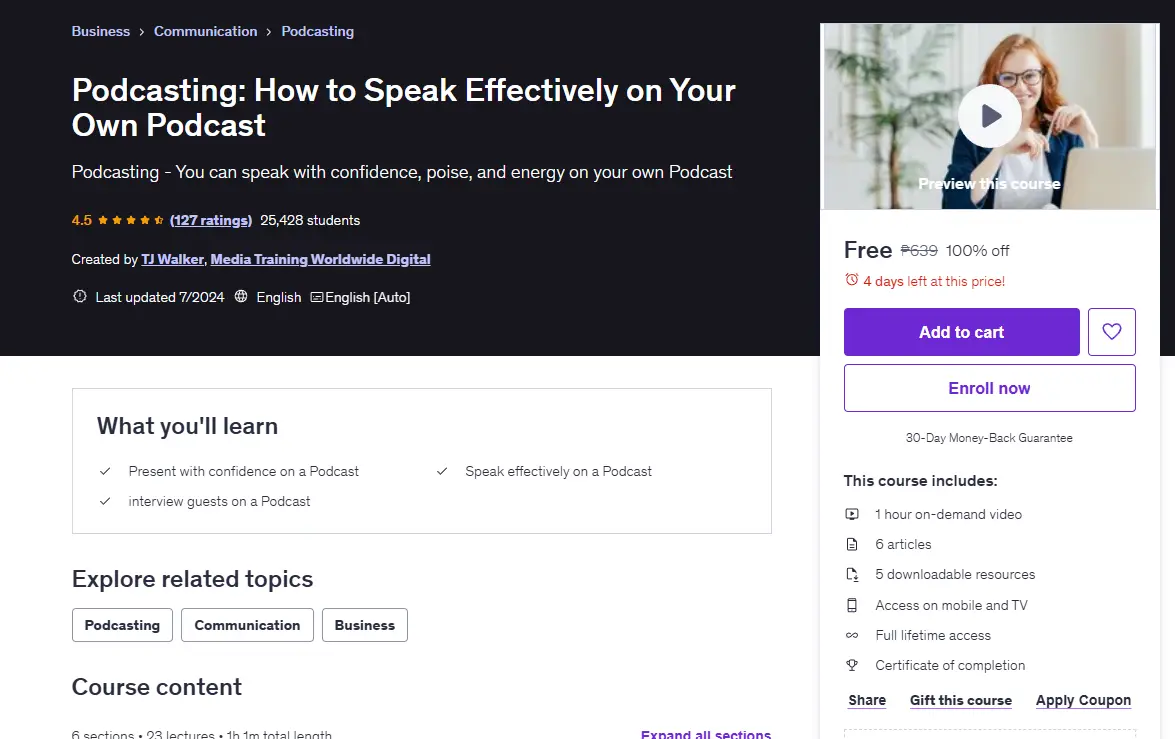The image size is (1175, 739).
Task: Open the Podcasting breadcrumb
Action: tap(318, 31)
